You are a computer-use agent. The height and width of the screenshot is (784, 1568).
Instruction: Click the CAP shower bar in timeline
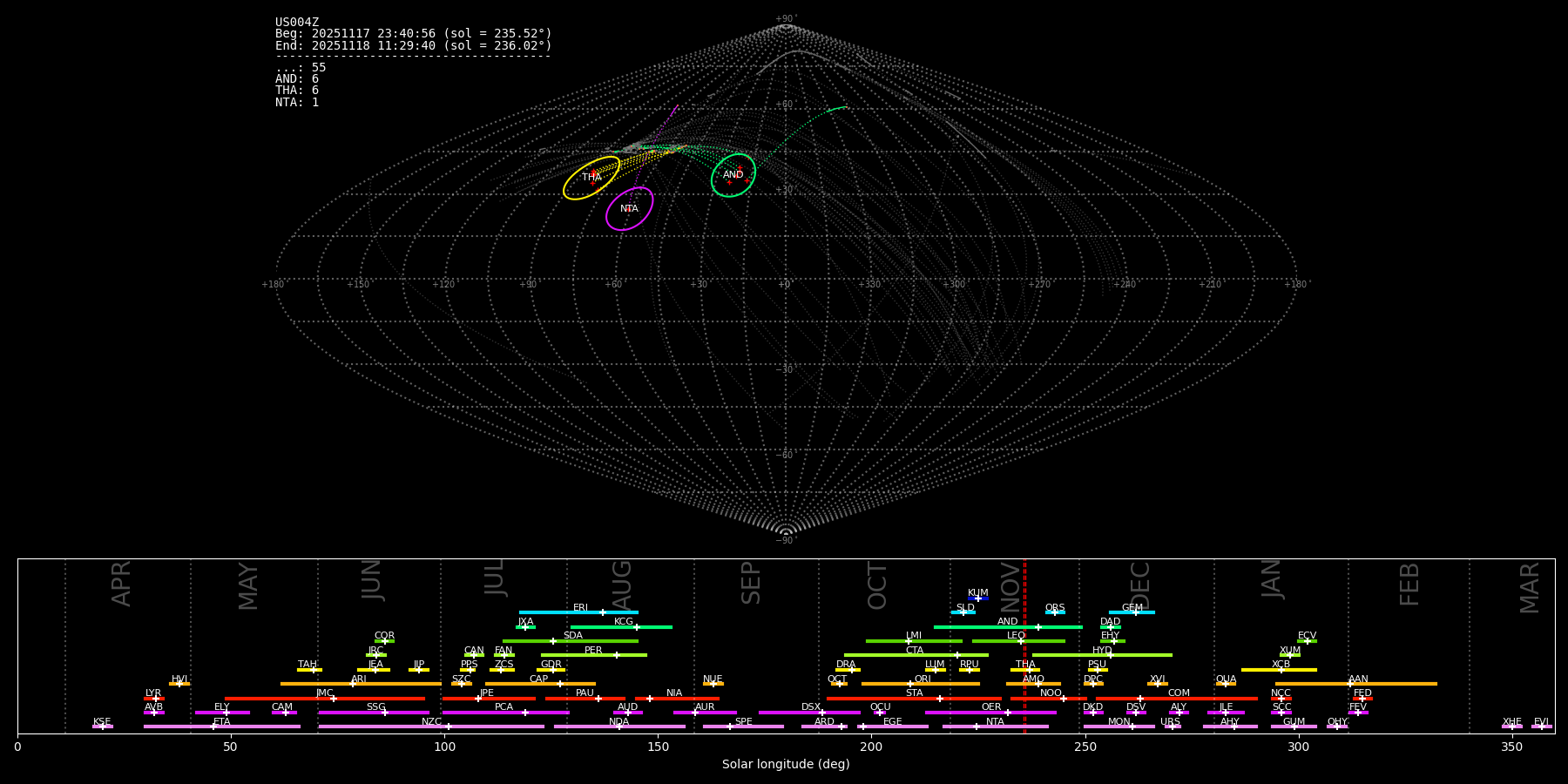pyautogui.click(x=540, y=684)
